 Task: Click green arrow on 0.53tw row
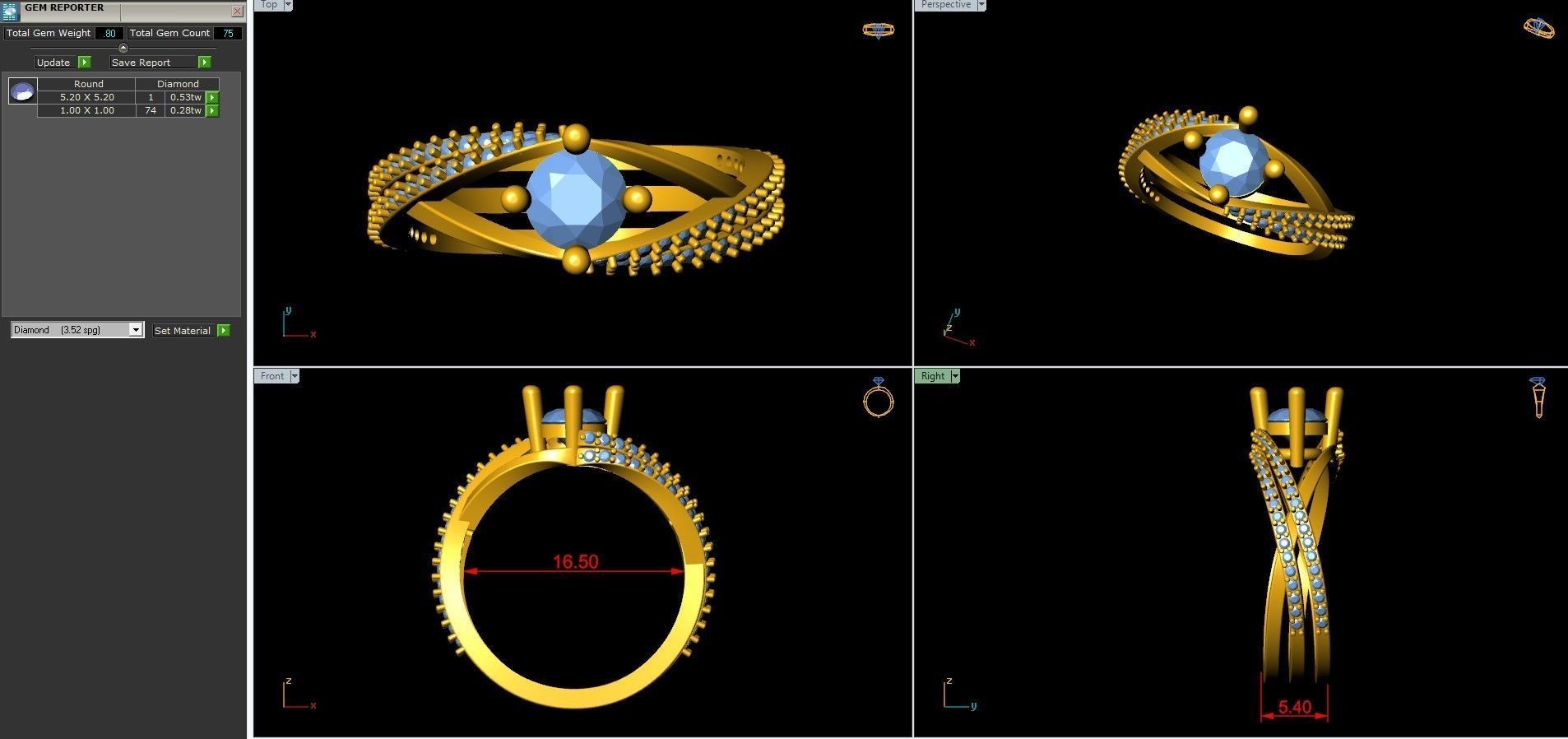coord(212,97)
